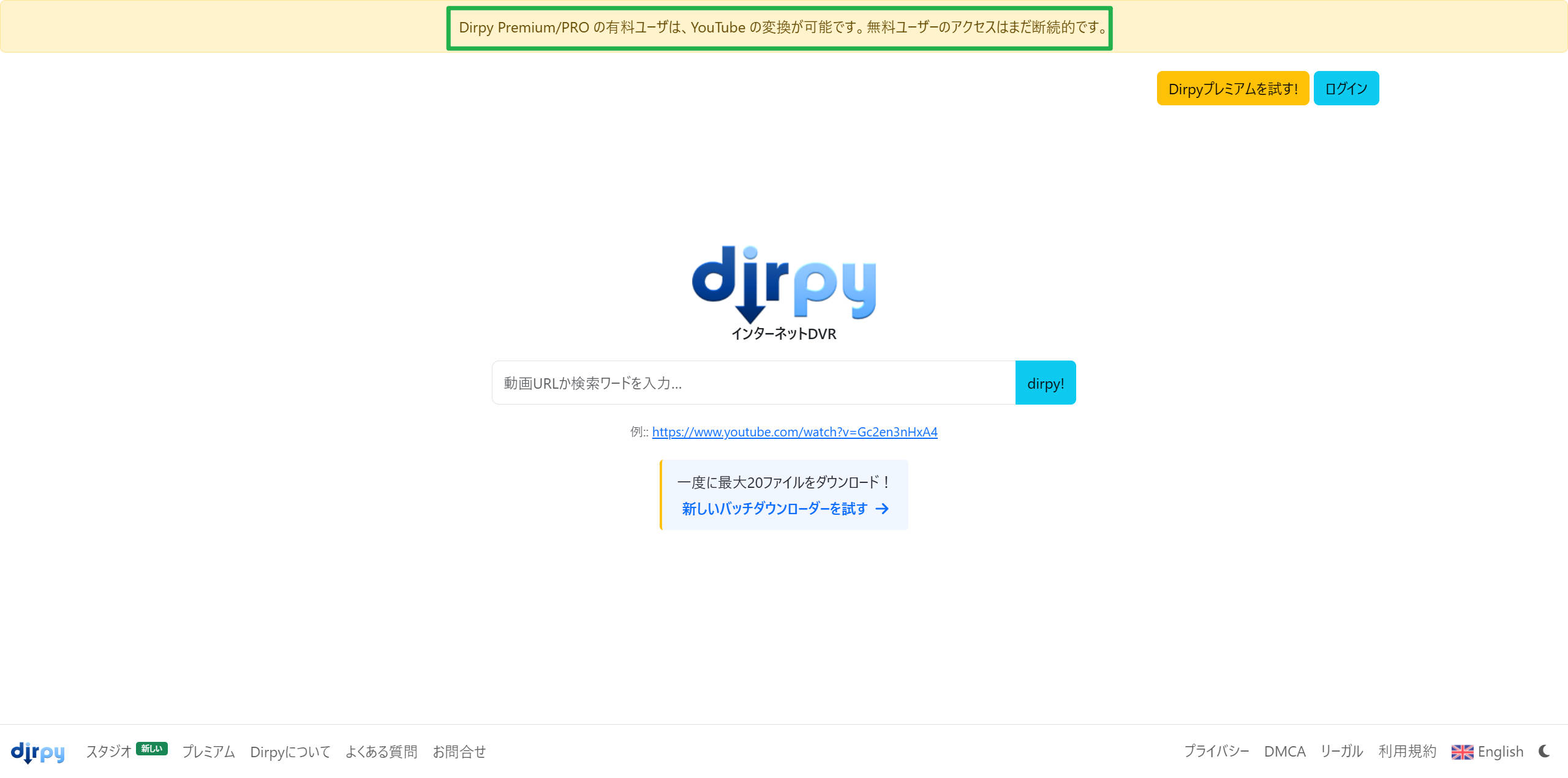The height and width of the screenshot is (778, 1568).
Task: Open the example YouTube URL link
Action: pyautogui.click(x=794, y=432)
